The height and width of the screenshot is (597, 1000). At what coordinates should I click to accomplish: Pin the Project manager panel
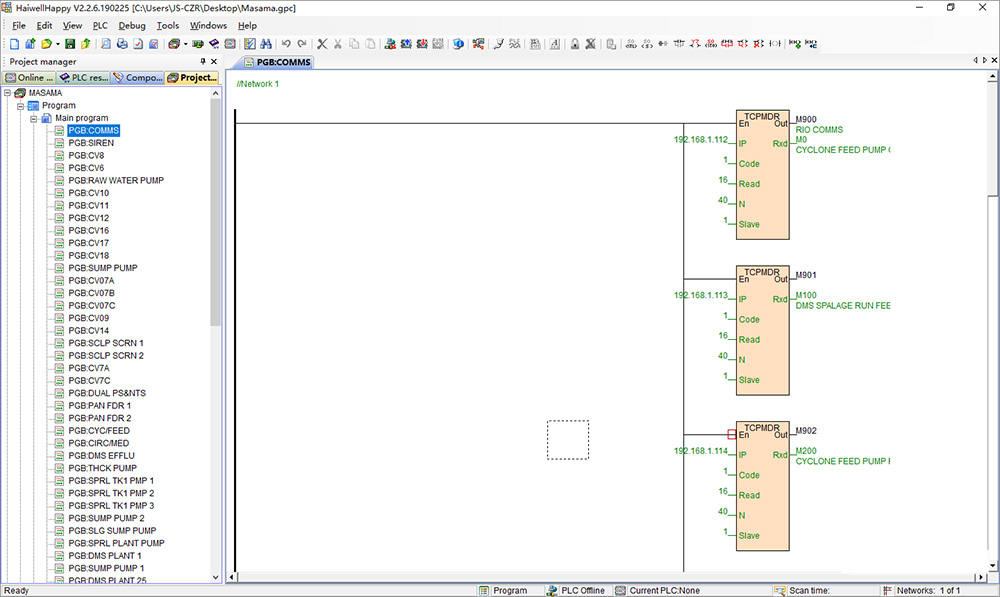click(203, 61)
